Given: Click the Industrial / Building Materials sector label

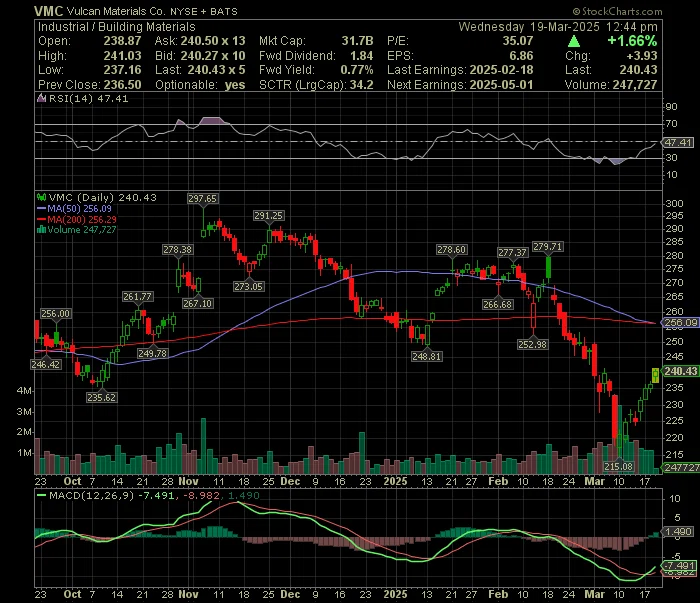Looking at the screenshot, I should point(117,27).
